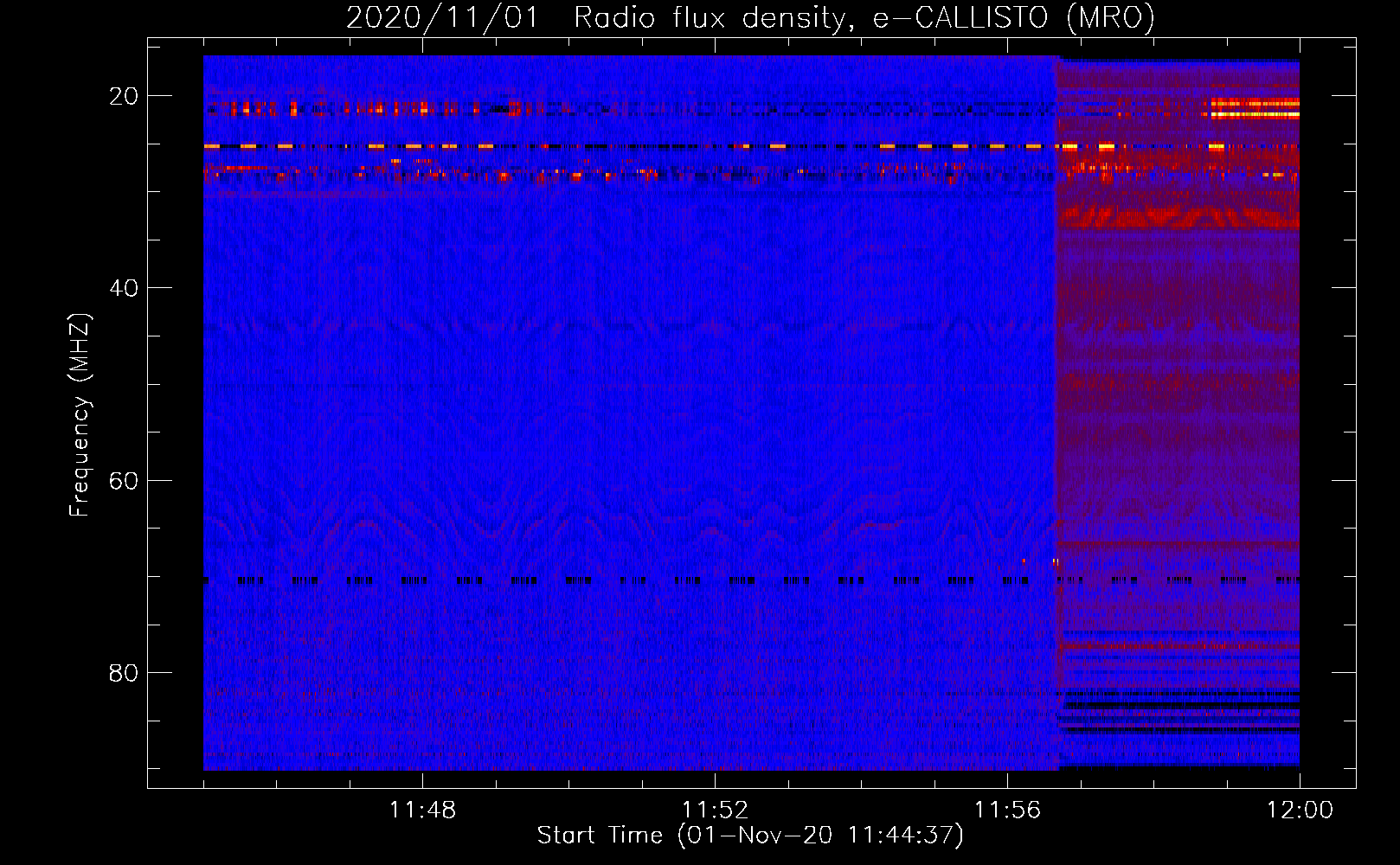
Task: Click the "Start Time (01-Nov-20 11:44:37)" label
Action: [750, 836]
